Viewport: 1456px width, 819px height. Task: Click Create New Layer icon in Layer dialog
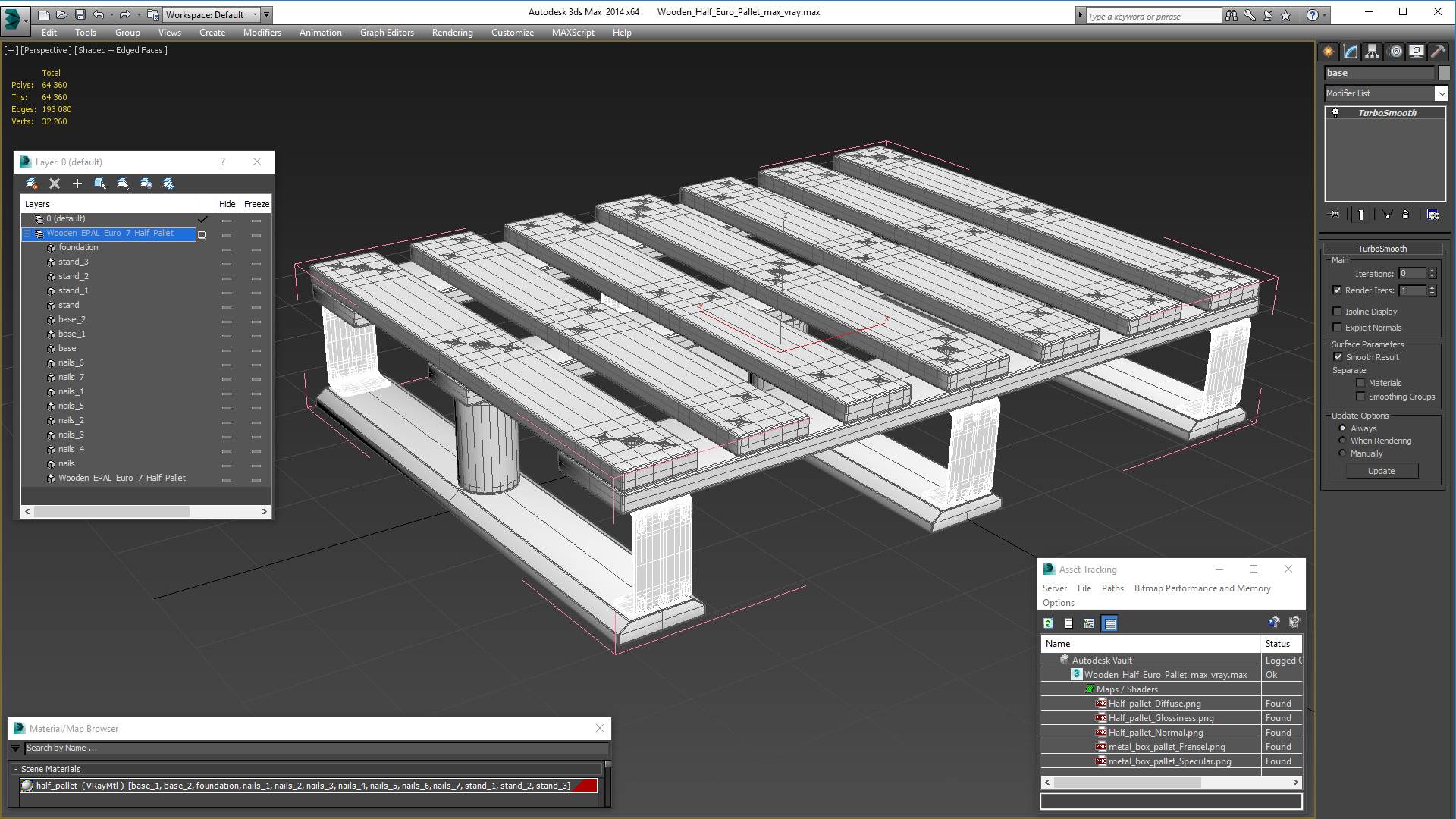click(x=32, y=184)
